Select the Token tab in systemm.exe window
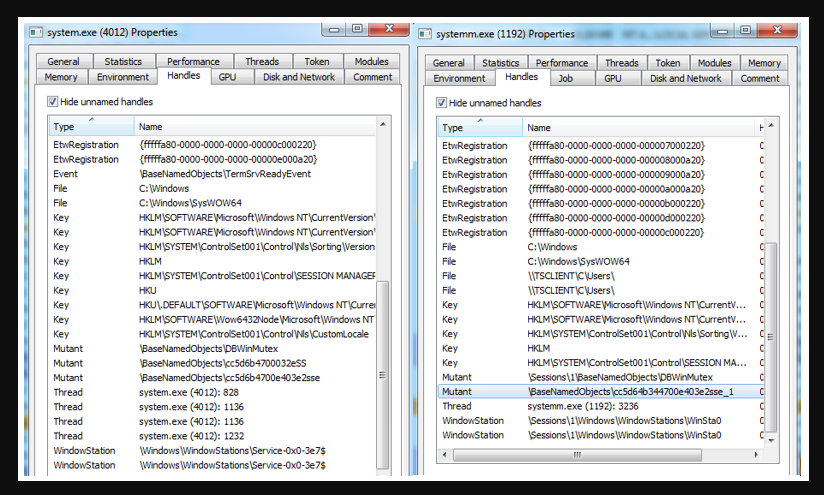 pyautogui.click(x=668, y=63)
